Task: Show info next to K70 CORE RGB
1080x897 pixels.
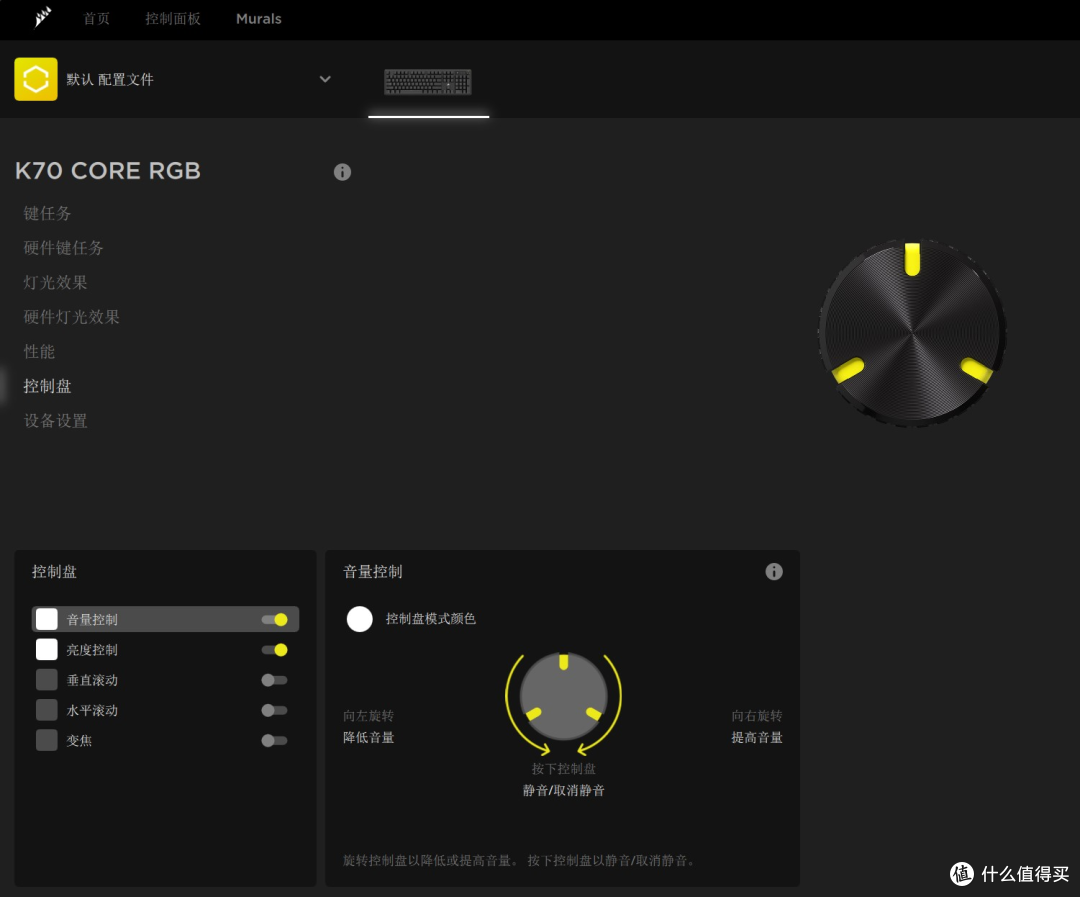Action: coord(342,172)
